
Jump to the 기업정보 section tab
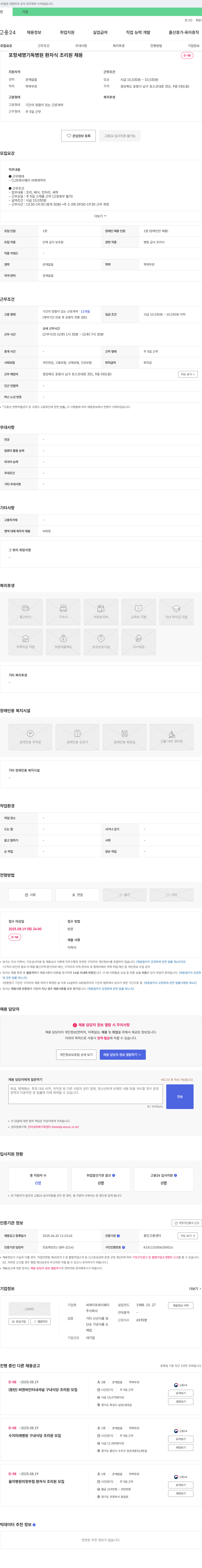(x=194, y=46)
